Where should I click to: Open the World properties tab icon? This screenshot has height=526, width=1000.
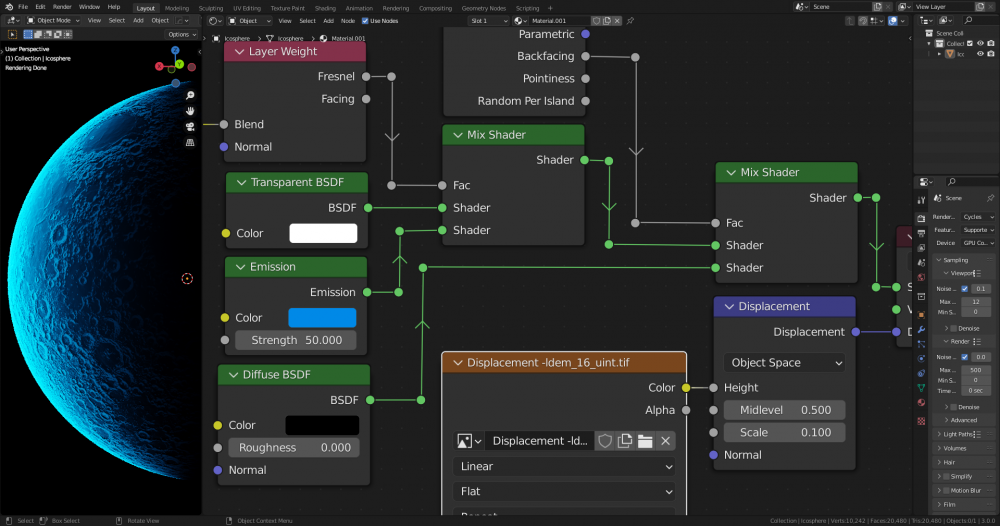[x=921, y=277]
